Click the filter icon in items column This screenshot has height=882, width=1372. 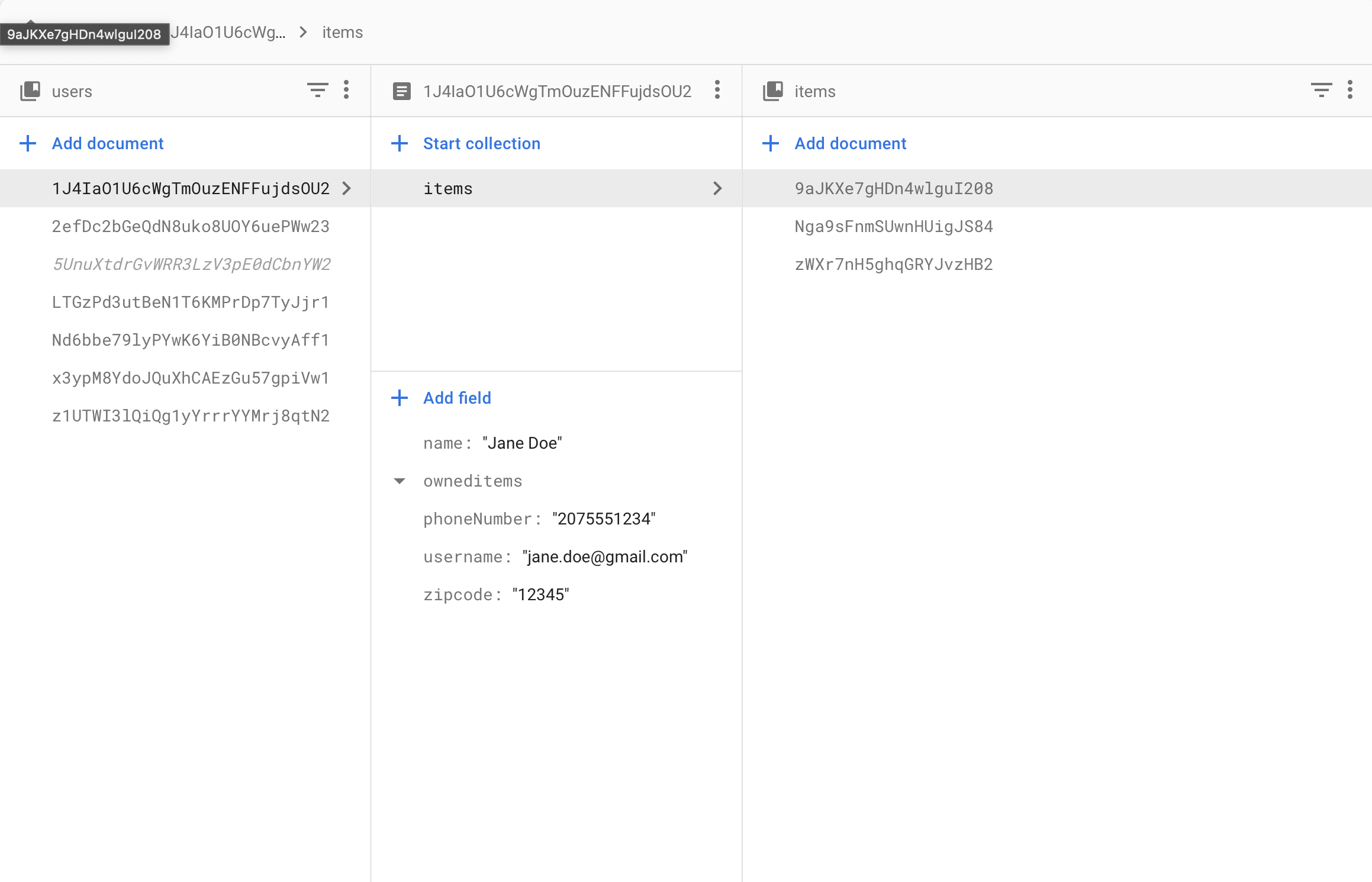tap(1321, 91)
